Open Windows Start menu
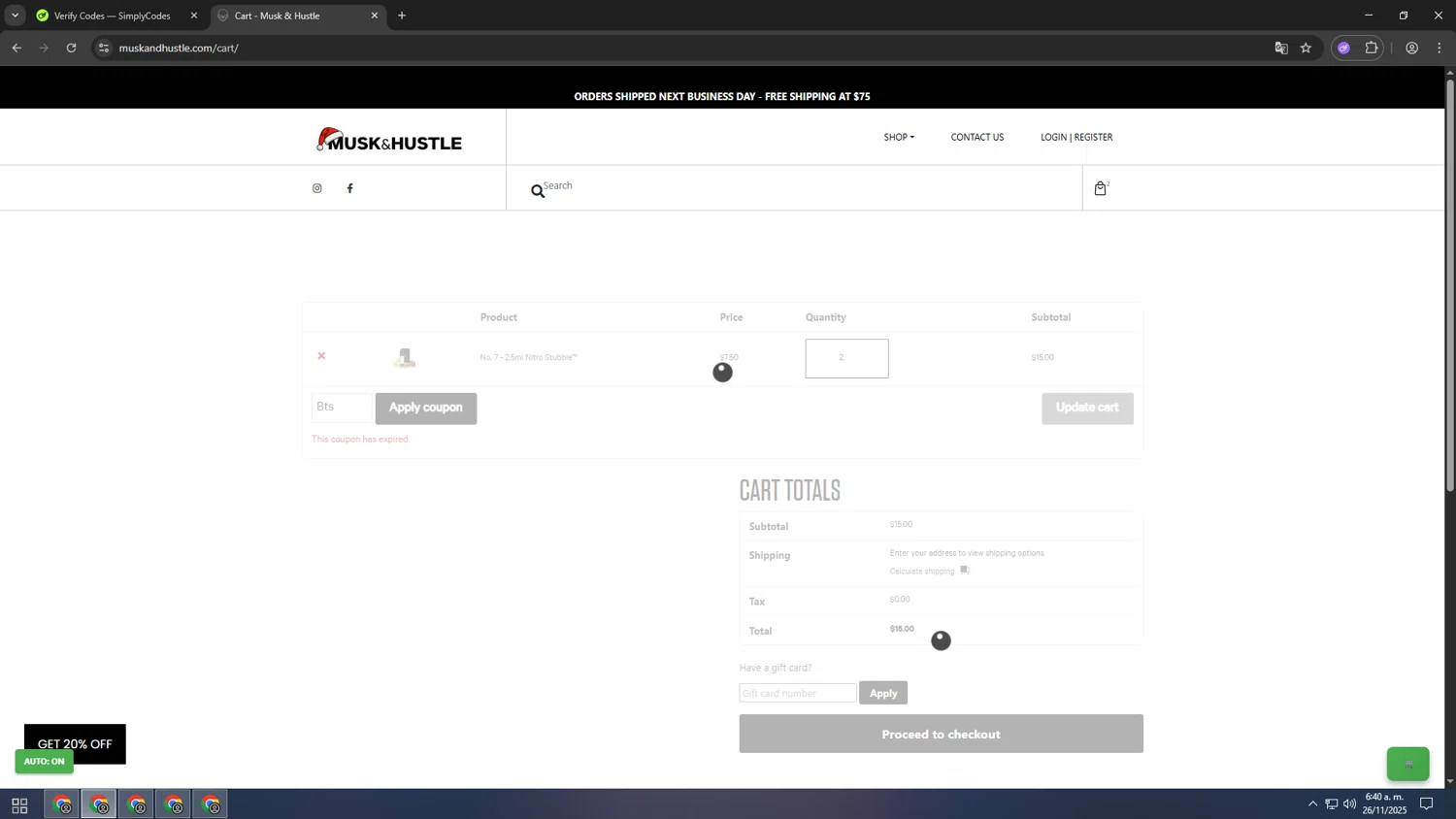Screen dimensions: 1456x819 (19, 804)
